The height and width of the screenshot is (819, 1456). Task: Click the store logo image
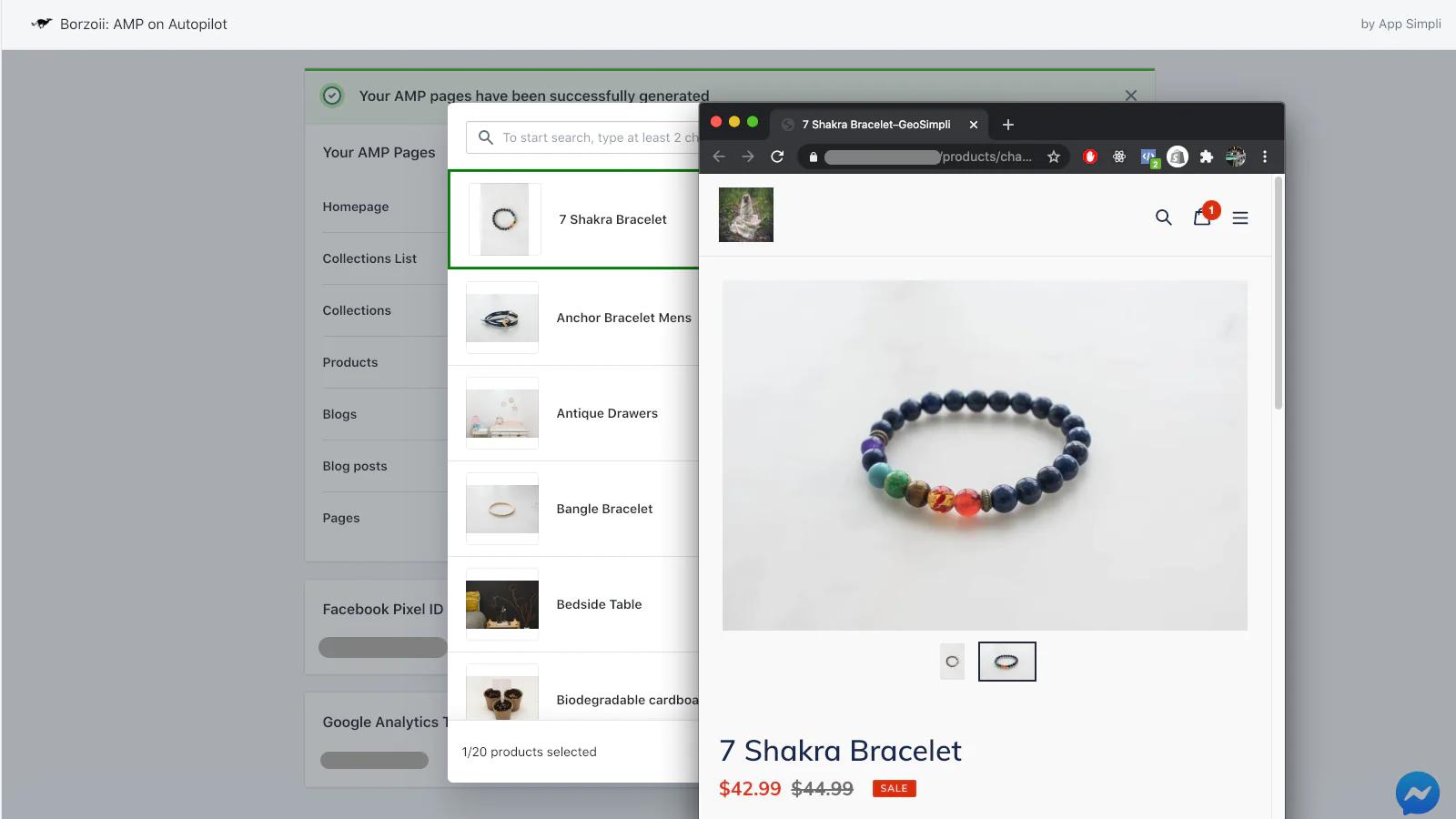pos(746,215)
